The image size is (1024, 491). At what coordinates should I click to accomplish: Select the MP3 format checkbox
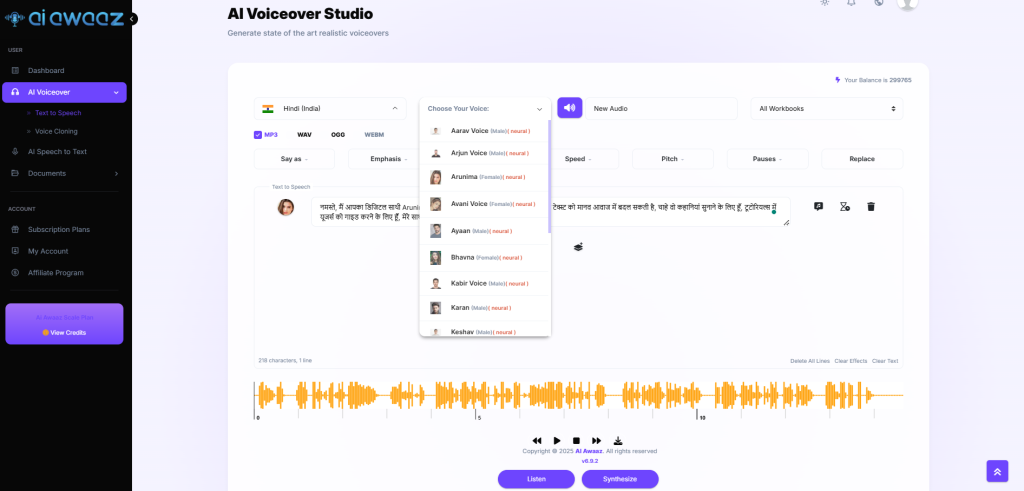tap(258, 134)
